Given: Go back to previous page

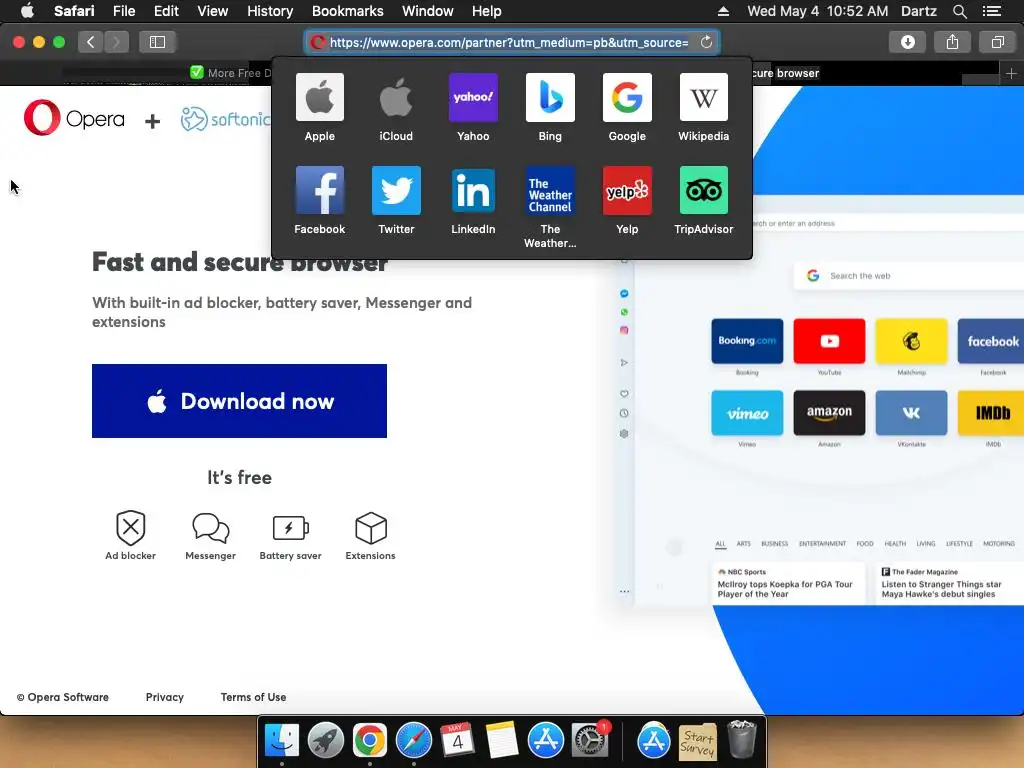Looking at the screenshot, I should pos(91,42).
